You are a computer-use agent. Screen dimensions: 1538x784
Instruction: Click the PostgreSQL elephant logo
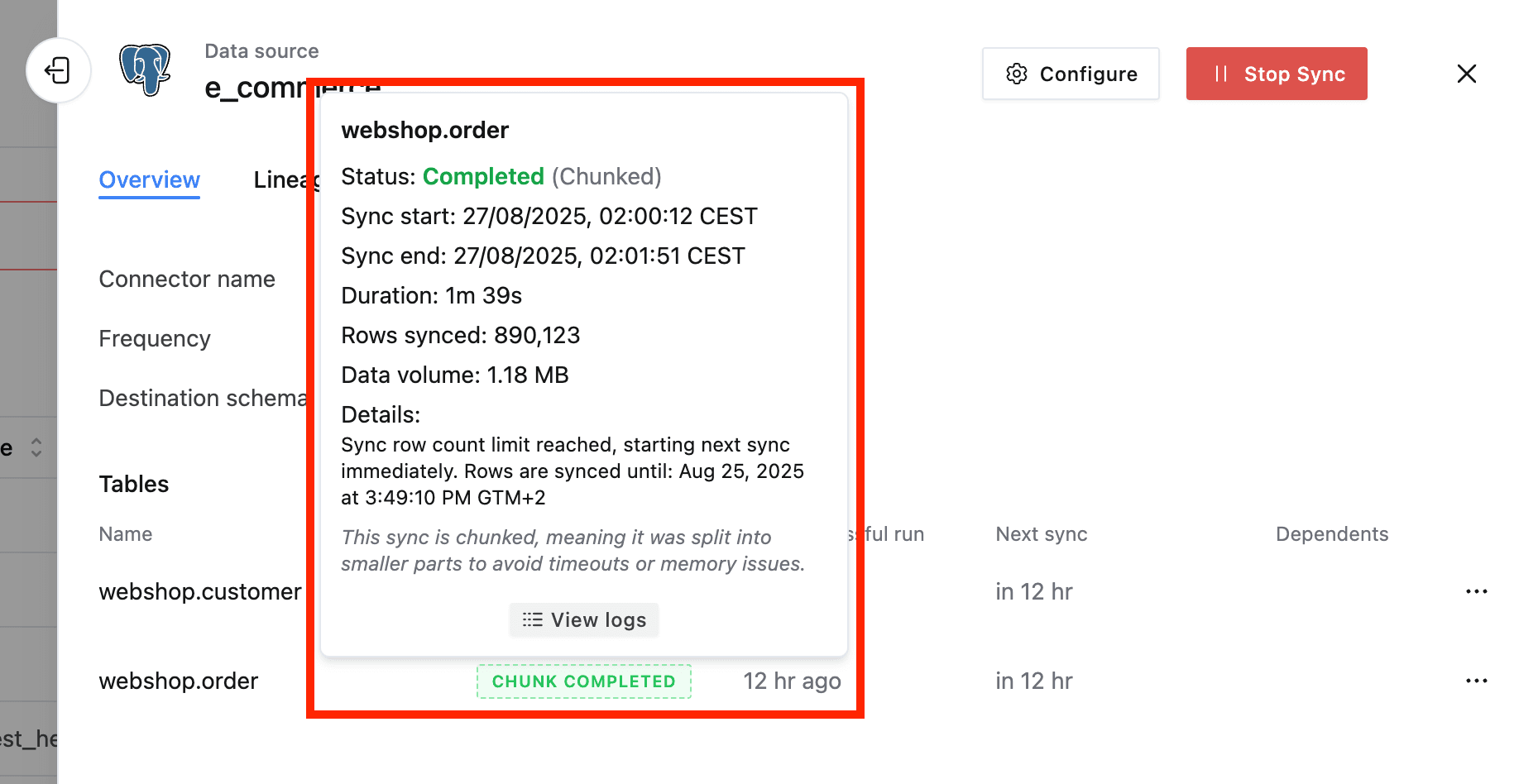pos(146,69)
